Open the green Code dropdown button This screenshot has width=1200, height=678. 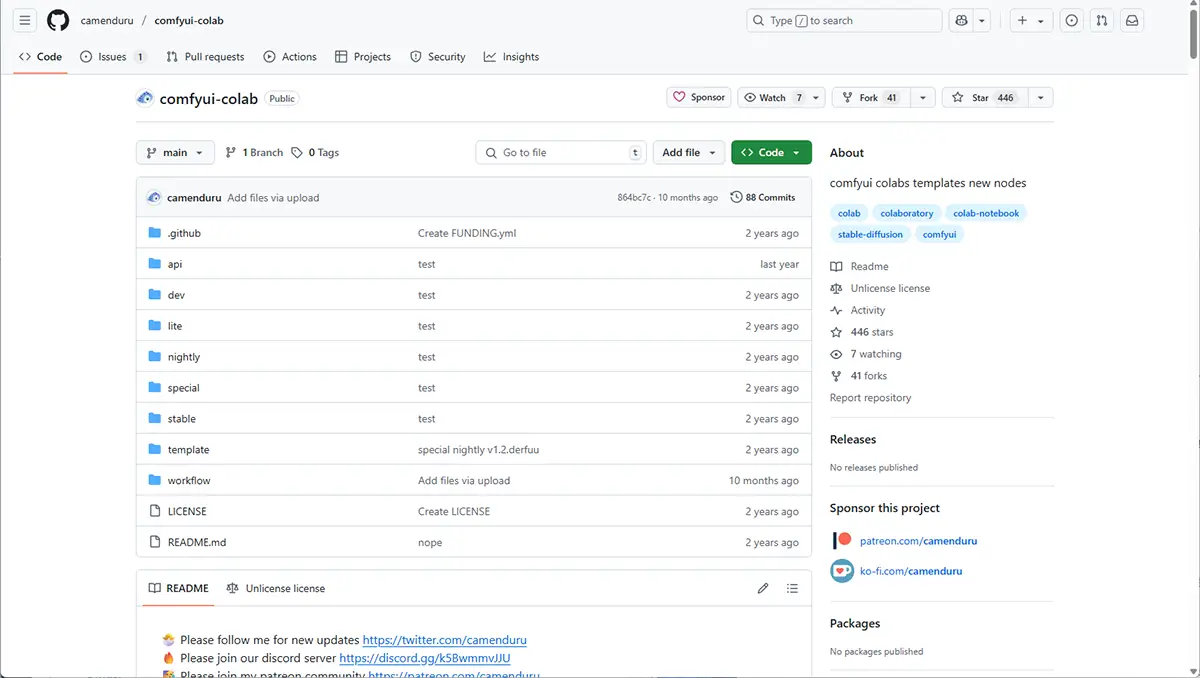pyautogui.click(x=771, y=153)
